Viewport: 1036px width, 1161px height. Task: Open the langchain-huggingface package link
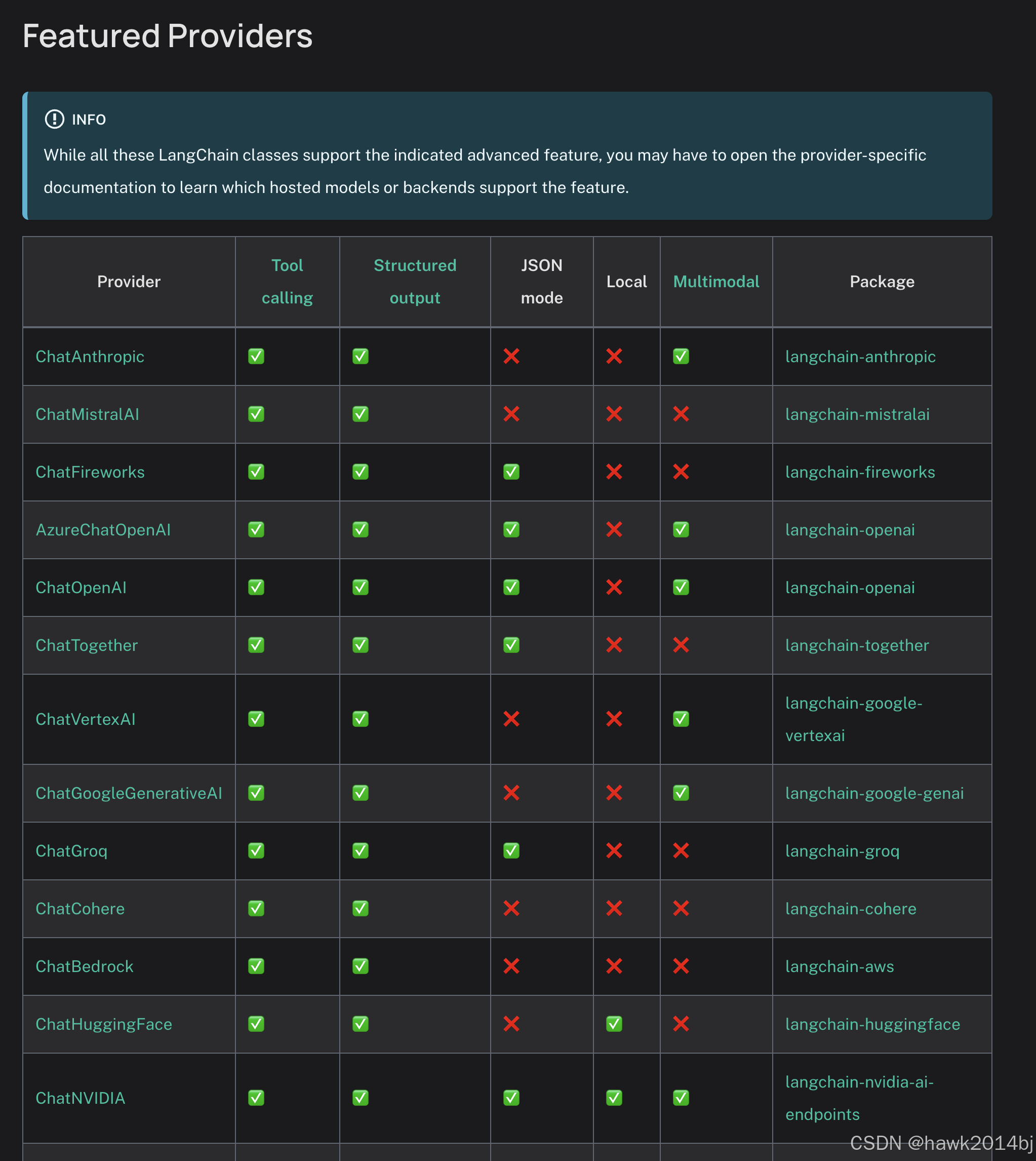point(872,1024)
